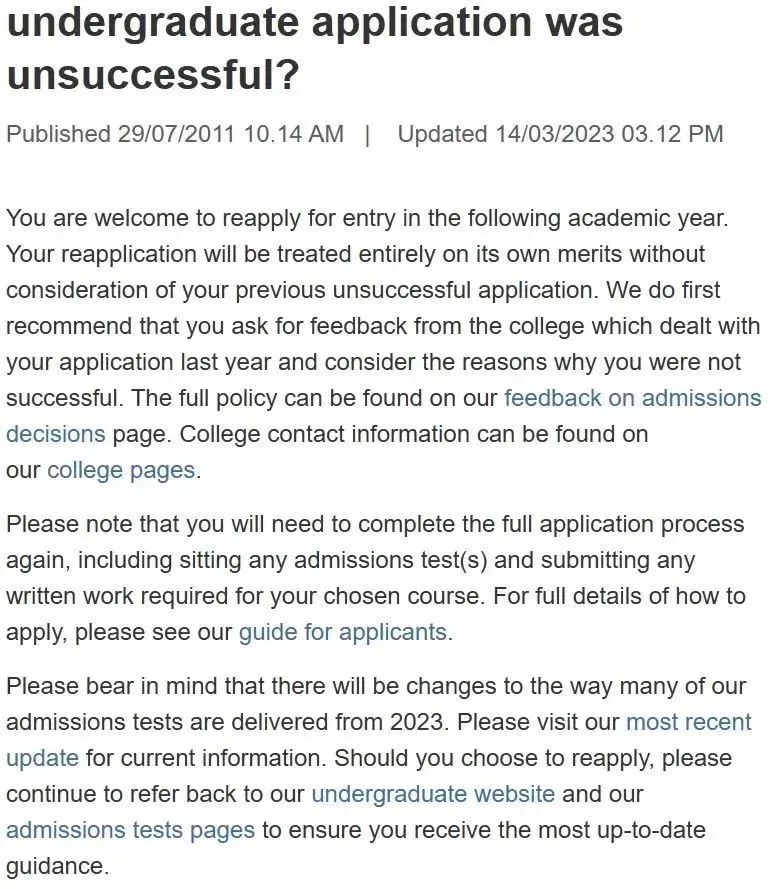Open the "college pages" link
The image size is (771, 889).
click(x=121, y=471)
